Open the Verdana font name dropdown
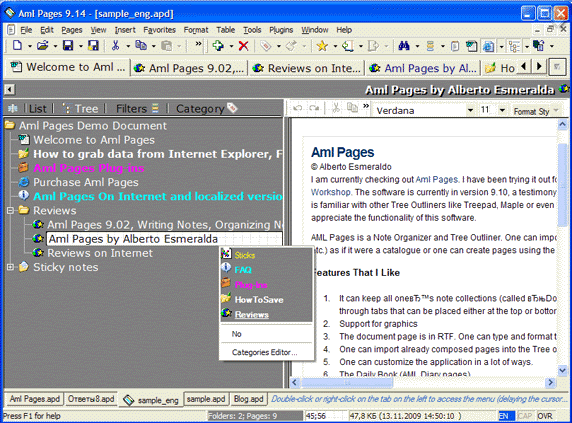The height and width of the screenshot is (423, 572). (471, 110)
